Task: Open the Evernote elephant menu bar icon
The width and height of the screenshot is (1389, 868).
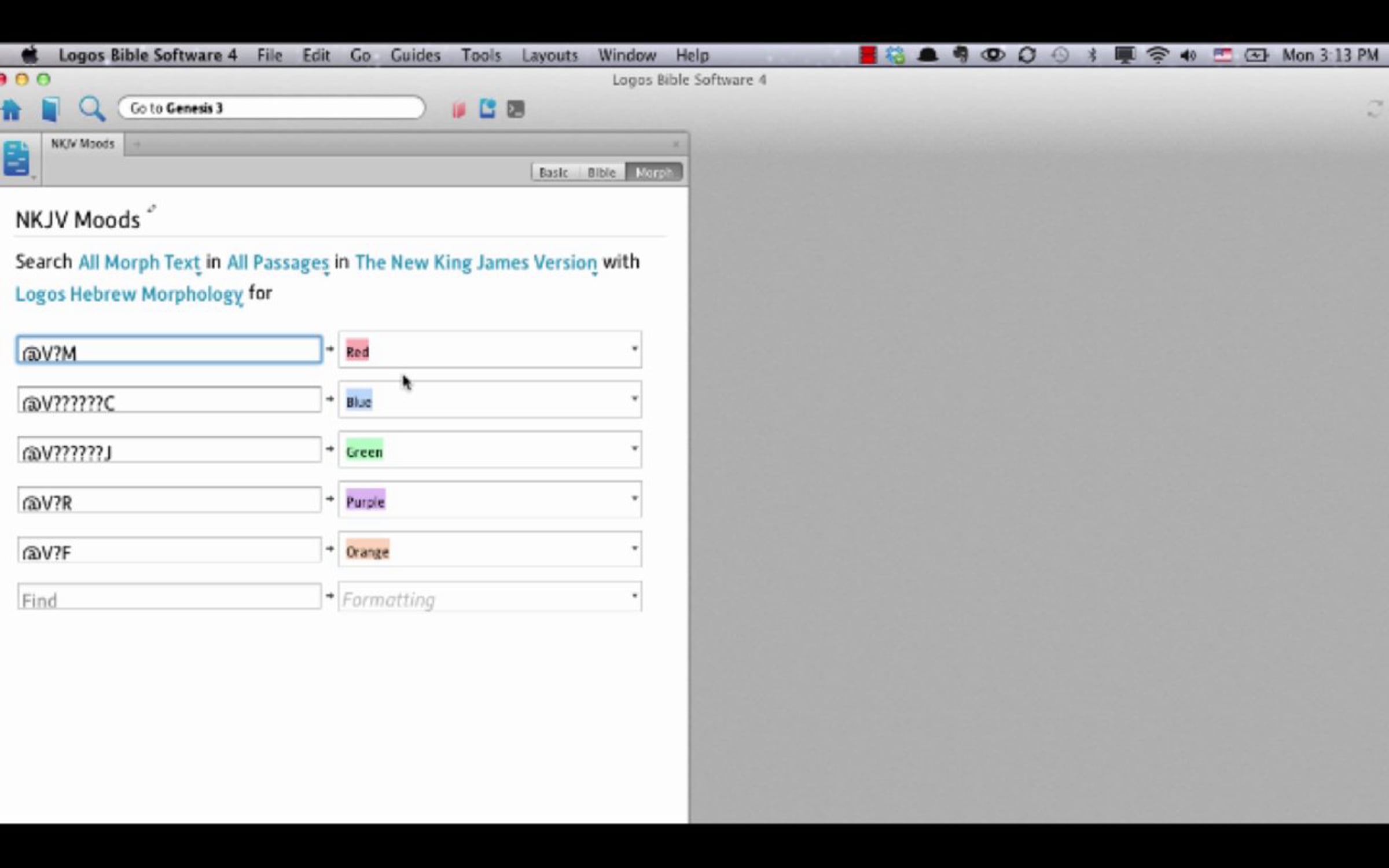Action: pos(960,56)
